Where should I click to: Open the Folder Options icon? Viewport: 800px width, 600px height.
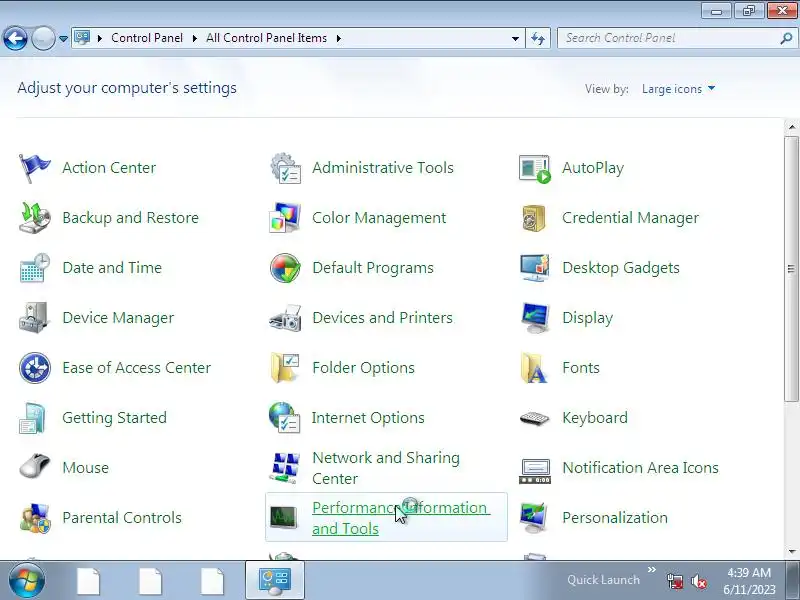(285, 368)
